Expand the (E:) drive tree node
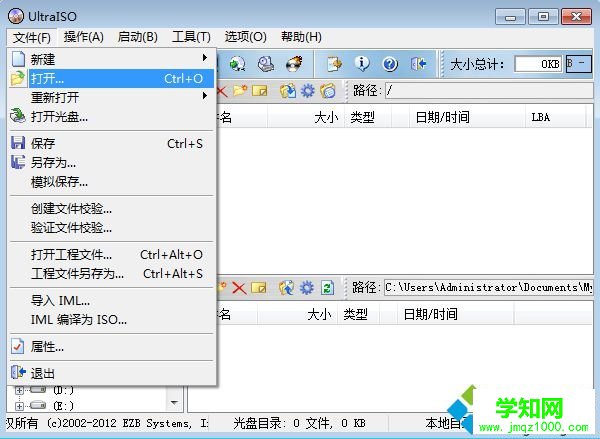This screenshot has width=600, height=439. (19, 406)
